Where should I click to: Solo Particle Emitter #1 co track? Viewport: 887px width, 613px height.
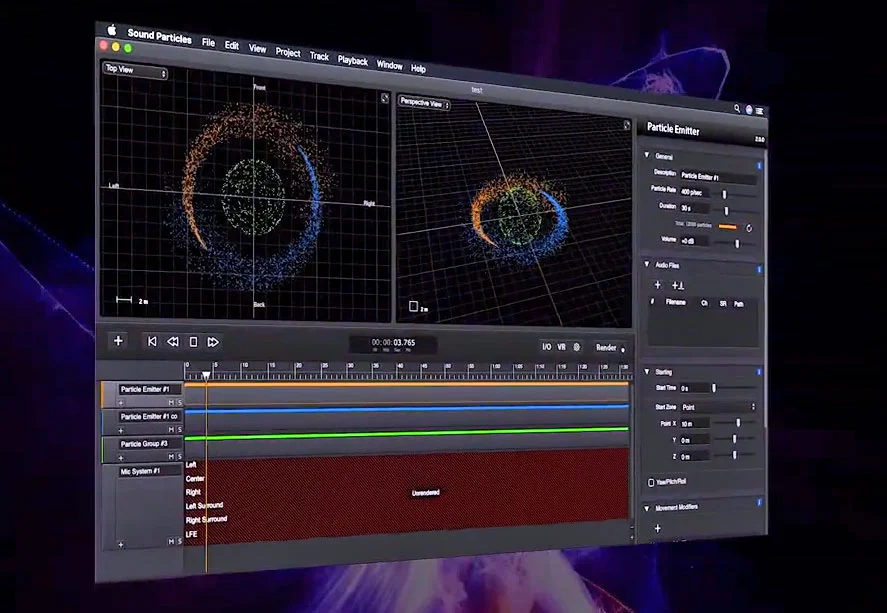coord(180,430)
